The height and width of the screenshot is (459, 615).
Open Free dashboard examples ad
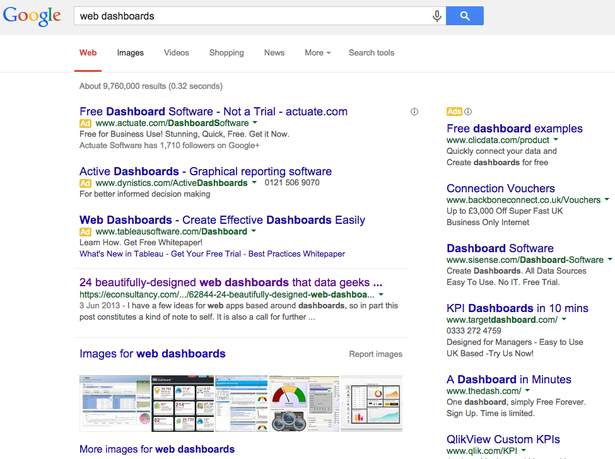(x=515, y=128)
